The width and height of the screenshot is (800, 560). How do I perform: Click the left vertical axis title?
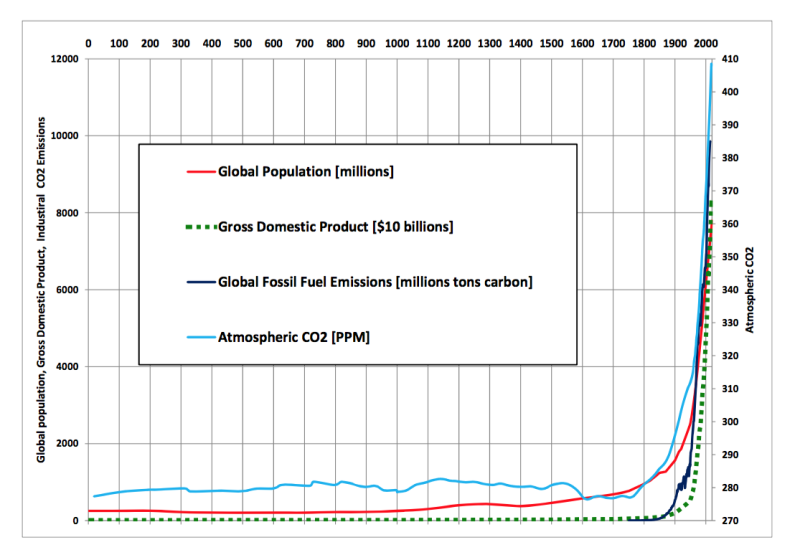point(42,290)
